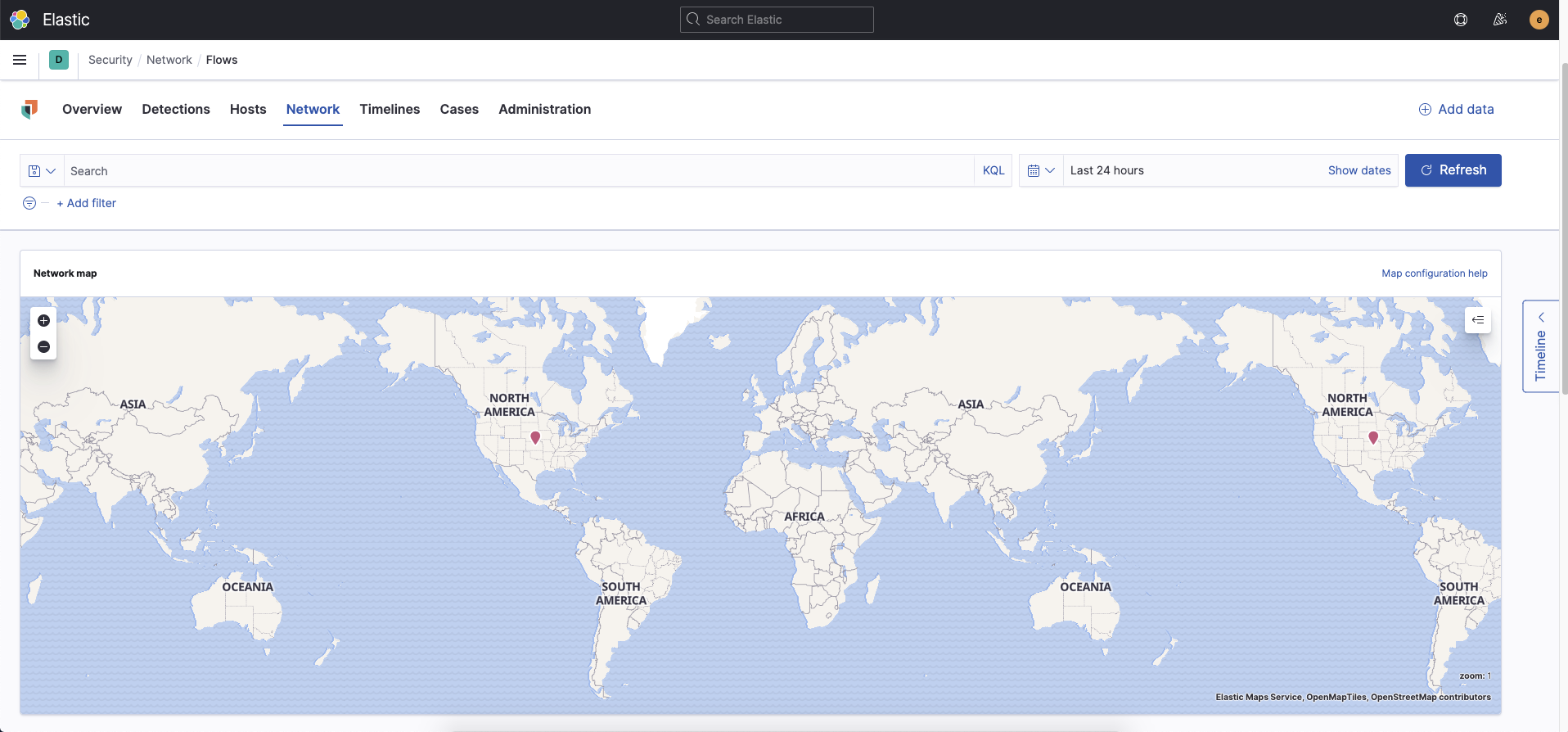
Task: Focus the Search Elastic global field
Action: click(x=777, y=20)
